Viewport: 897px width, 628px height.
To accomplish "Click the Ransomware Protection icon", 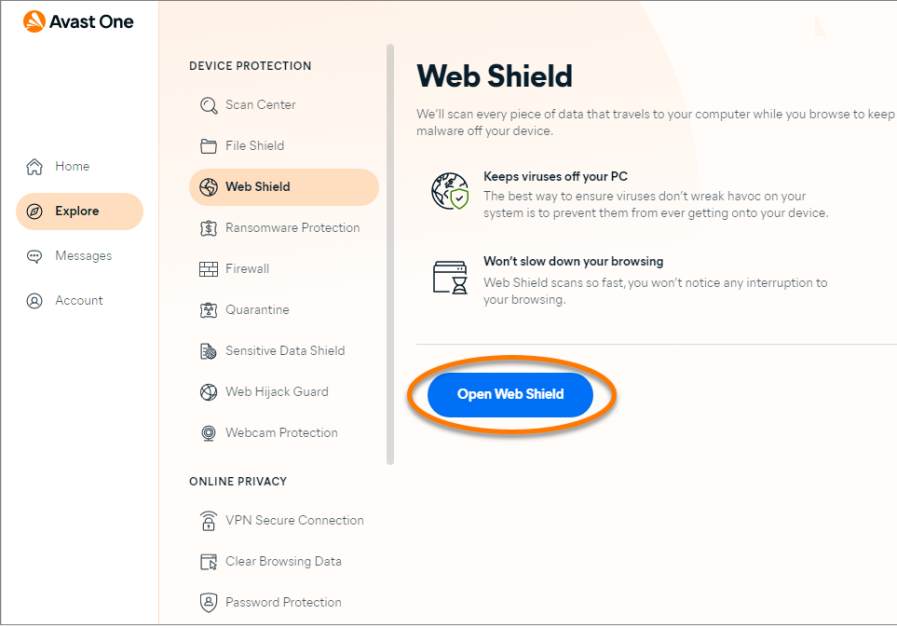I will tap(208, 228).
